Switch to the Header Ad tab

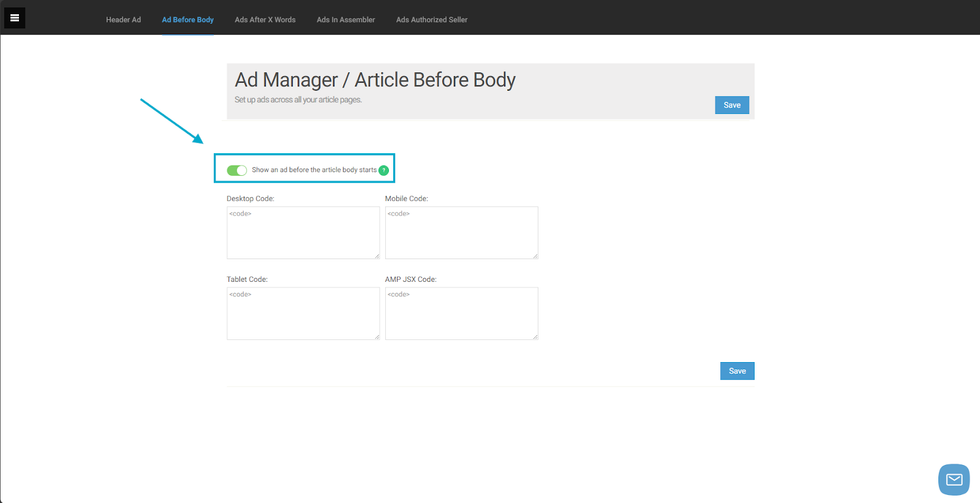click(124, 20)
